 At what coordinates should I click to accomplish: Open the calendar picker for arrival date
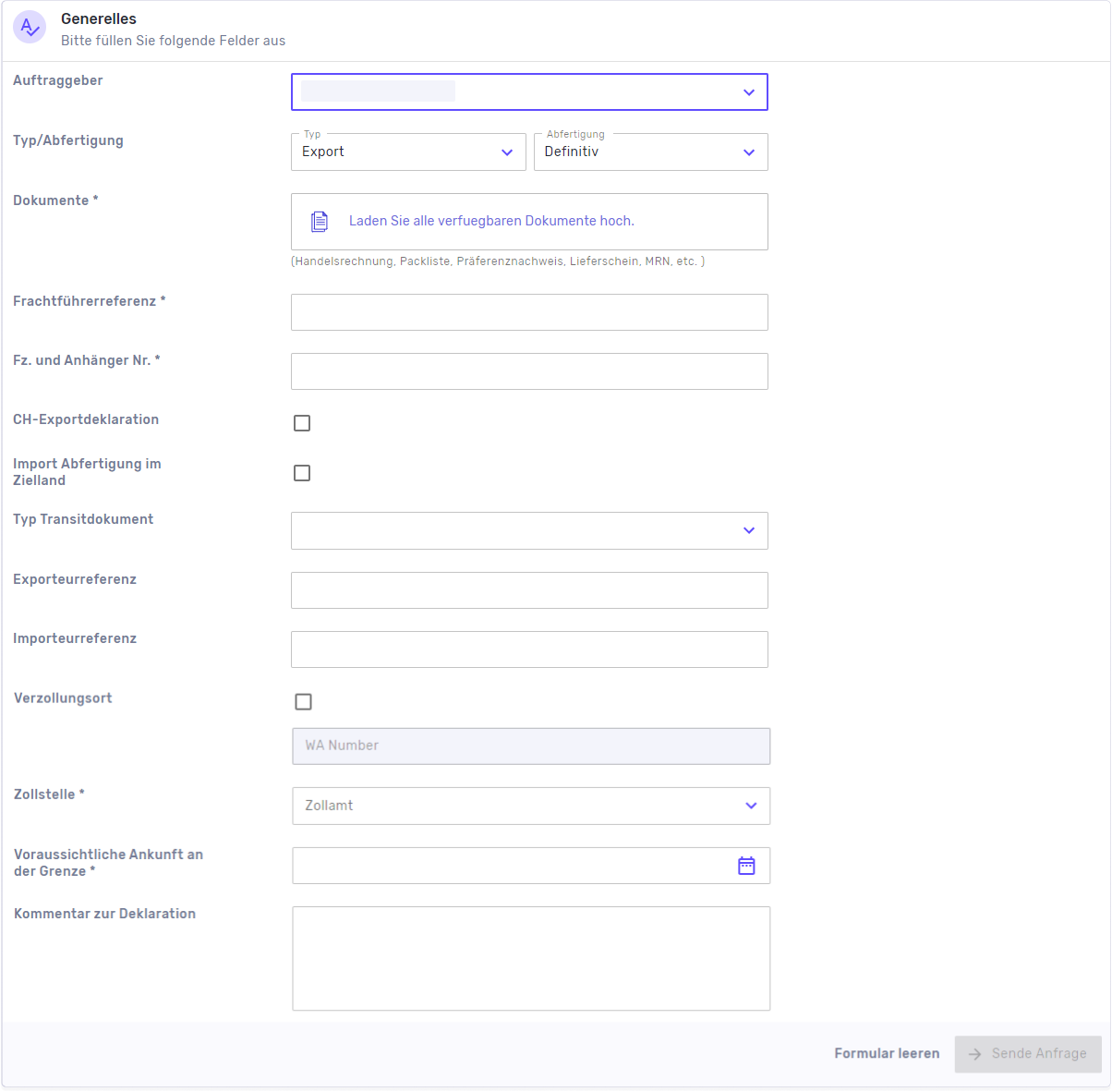pos(746,865)
